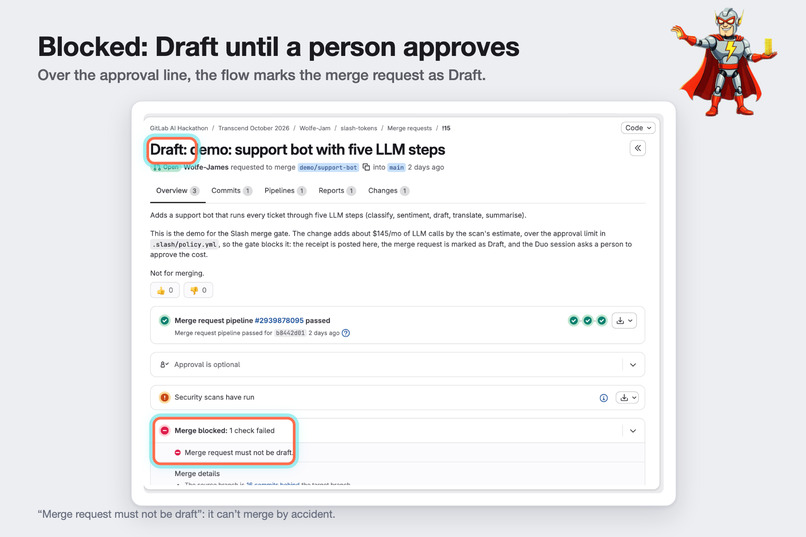Click Merge blocked red status icon
The width and height of the screenshot is (806, 537).
(164, 431)
